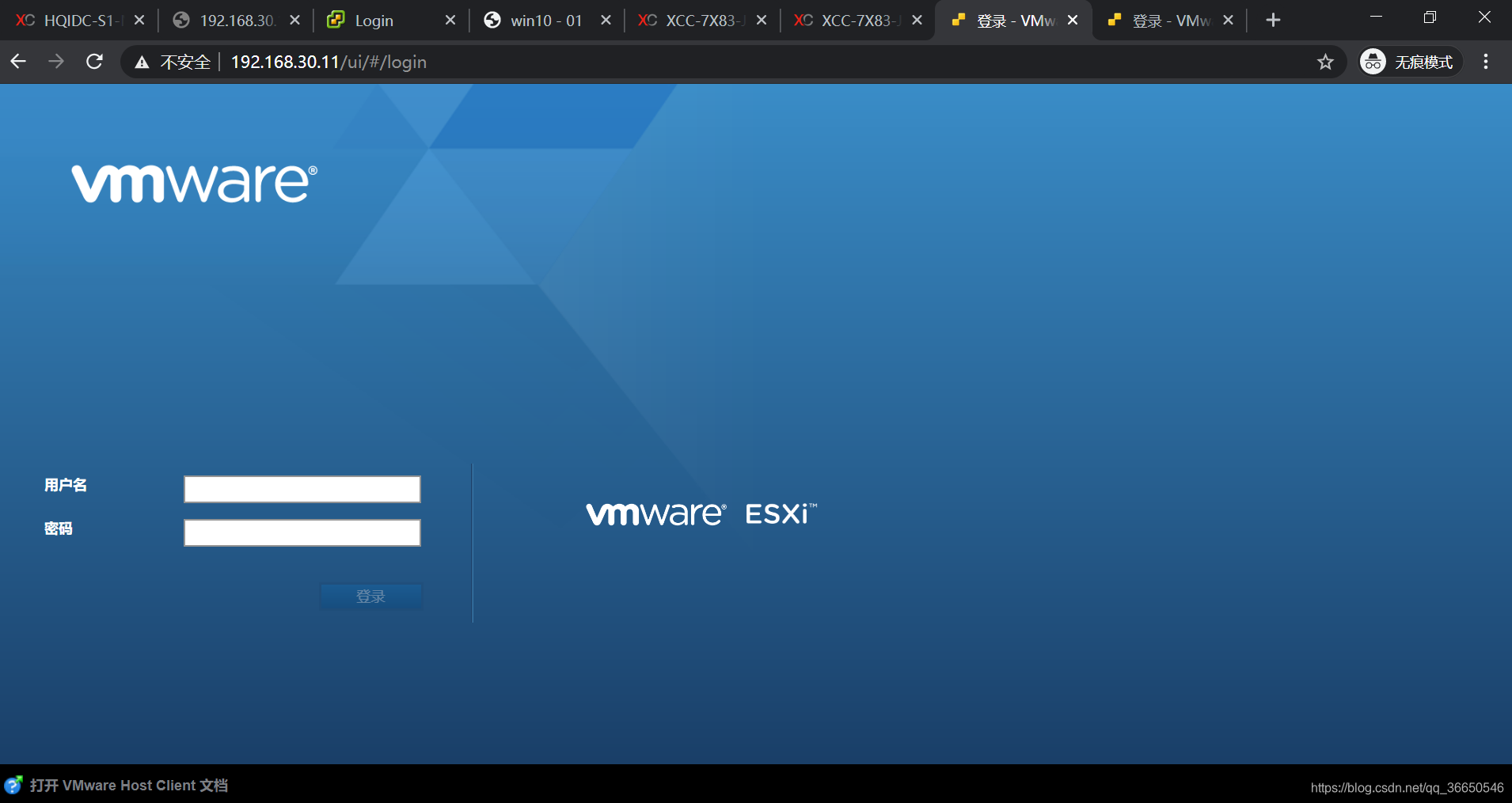This screenshot has height=803, width=1512.
Task: Click the browser back arrow
Action: coord(18,62)
